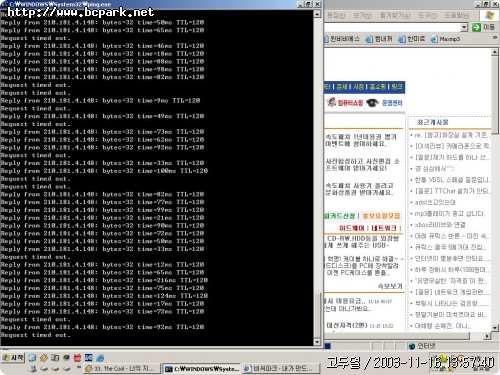Image resolution: width=500 pixels, height=375 pixels.
Task: Open the 한미르 links bar shortcut
Action: (412, 39)
